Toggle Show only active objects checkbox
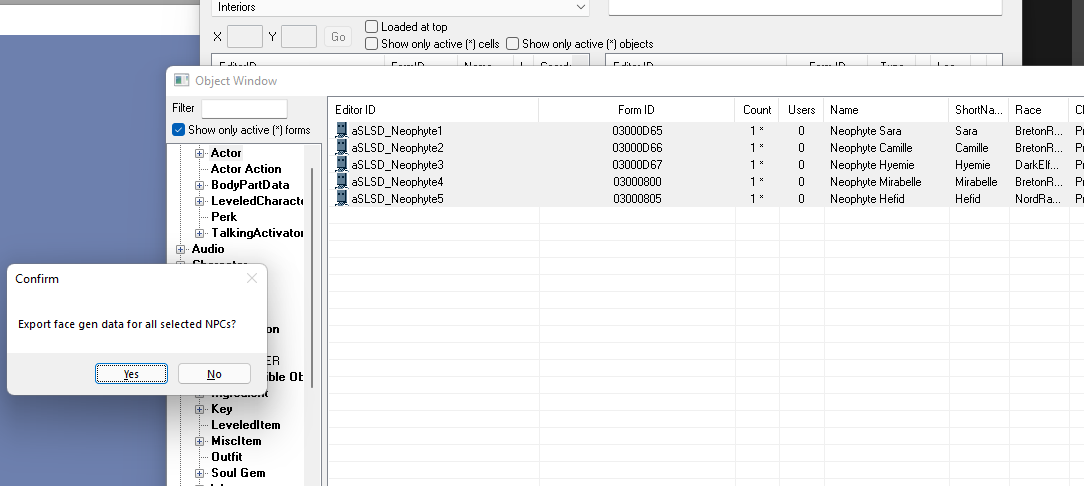Image resolution: width=1084 pixels, height=486 pixels. coord(512,44)
